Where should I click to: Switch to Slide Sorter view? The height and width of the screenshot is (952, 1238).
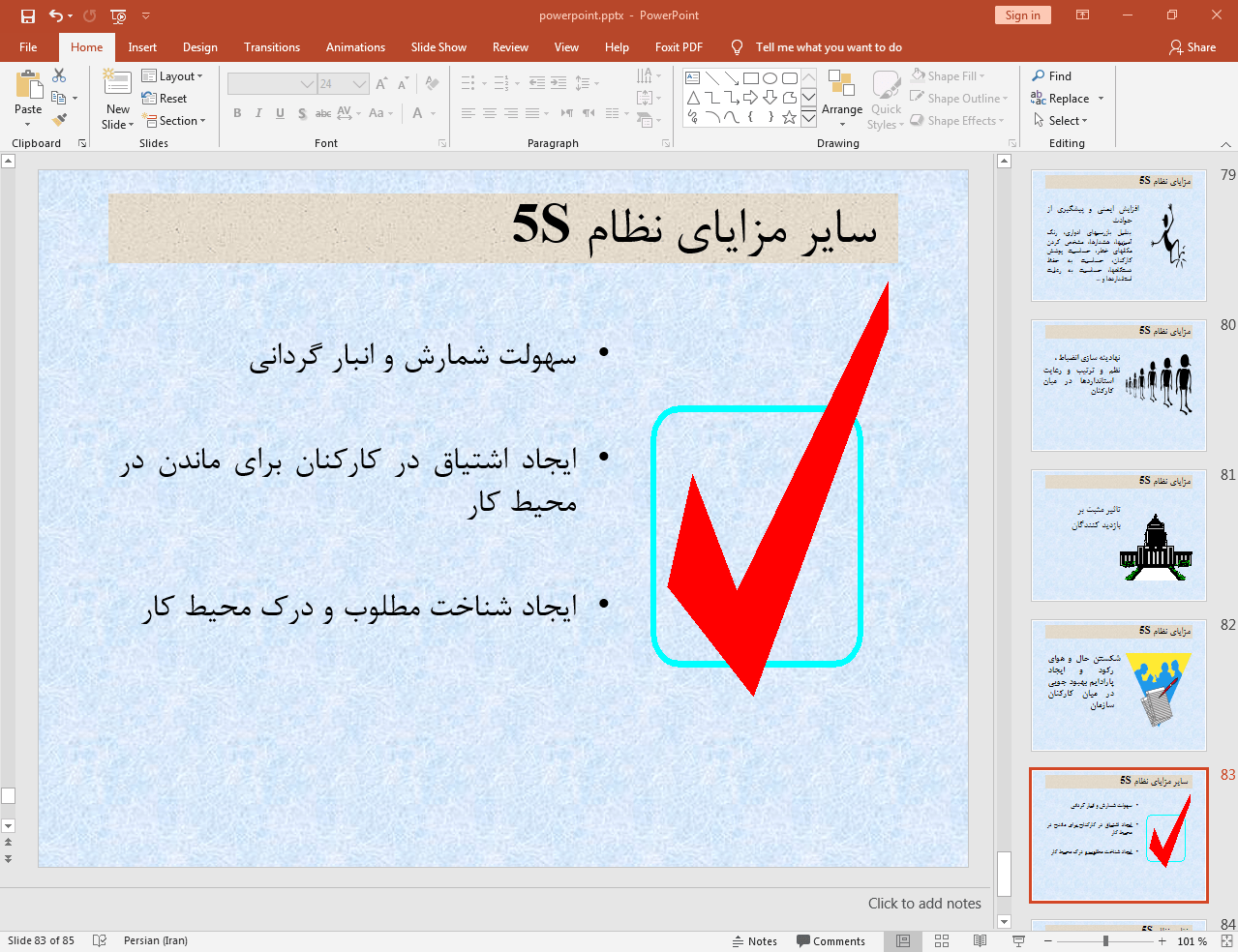[941, 940]
